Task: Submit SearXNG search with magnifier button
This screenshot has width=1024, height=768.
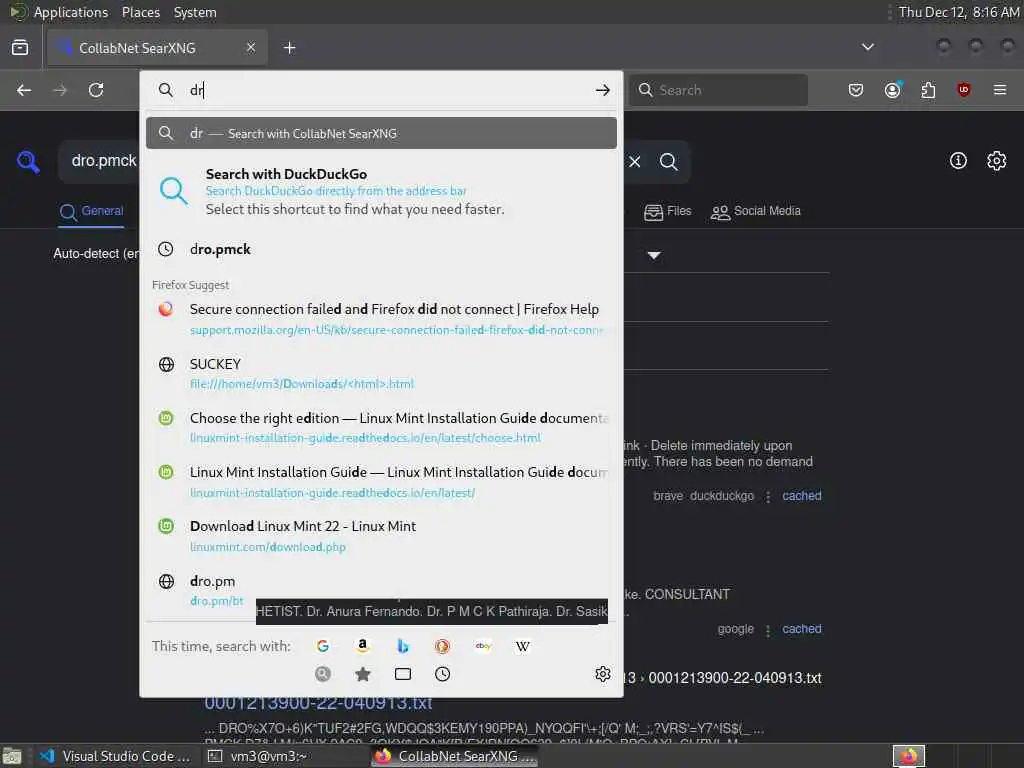Action: coord(669,161)
